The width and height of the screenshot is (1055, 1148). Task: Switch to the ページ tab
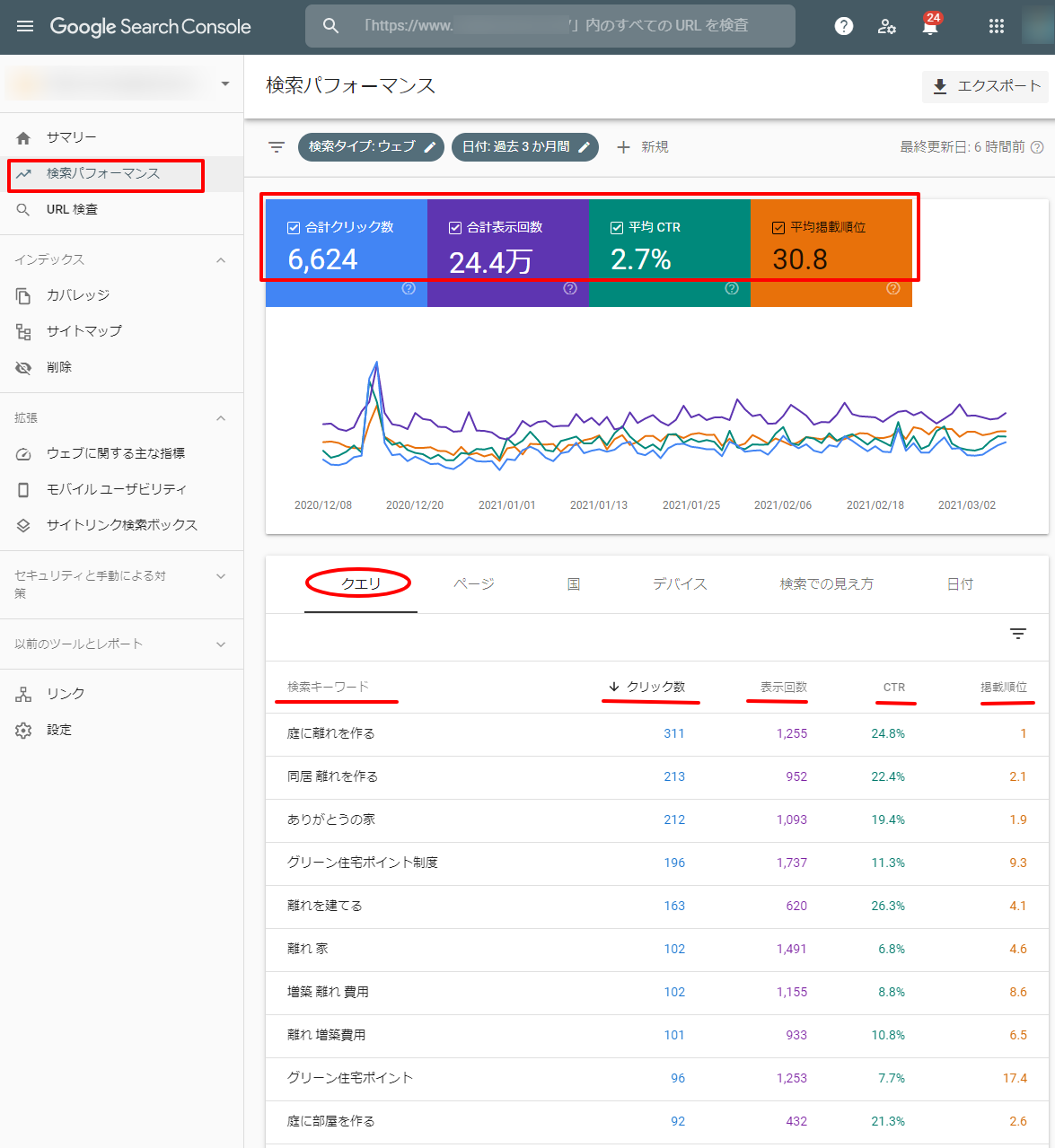coord(474,584)
